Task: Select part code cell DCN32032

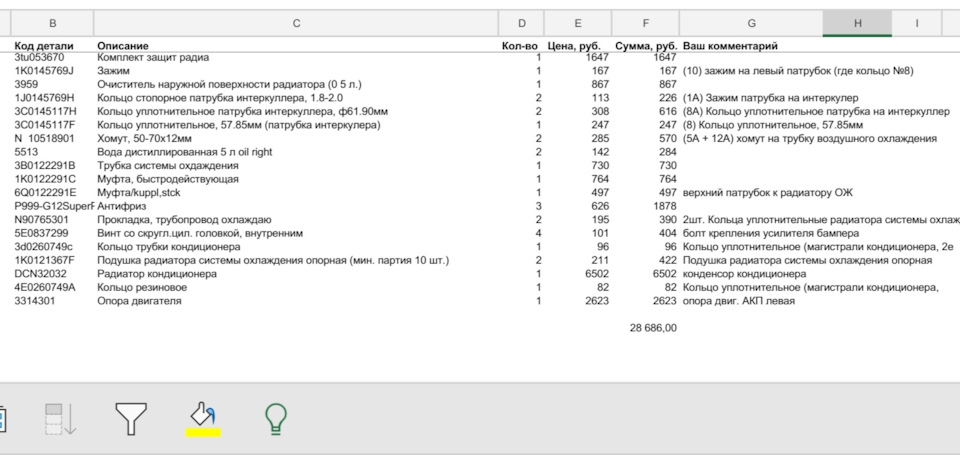Action: (x=40, y=274)
